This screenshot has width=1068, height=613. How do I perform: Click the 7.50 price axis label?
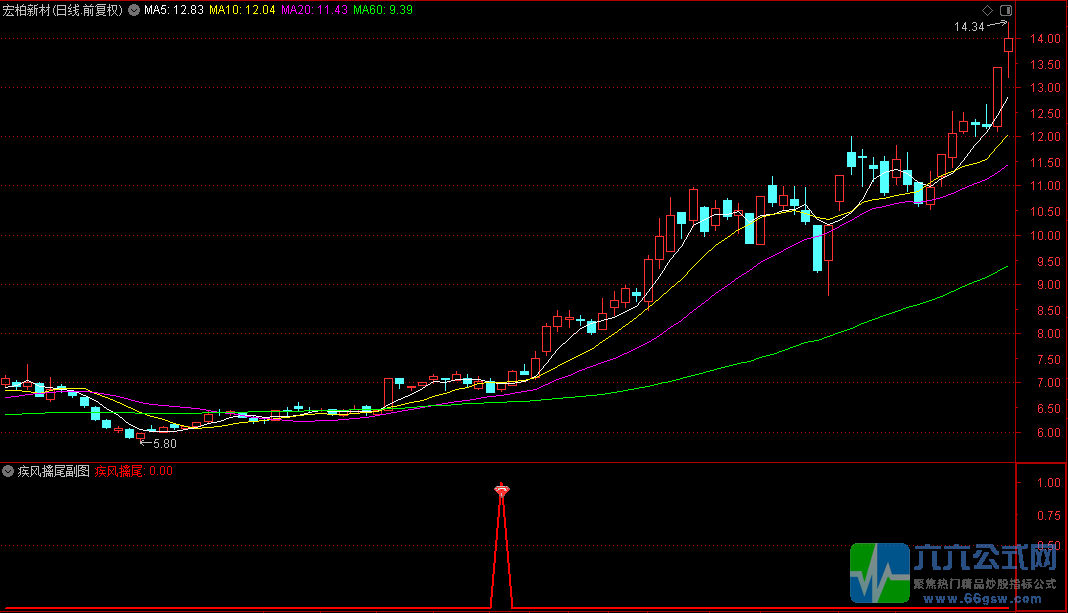tap(1049, 360)
